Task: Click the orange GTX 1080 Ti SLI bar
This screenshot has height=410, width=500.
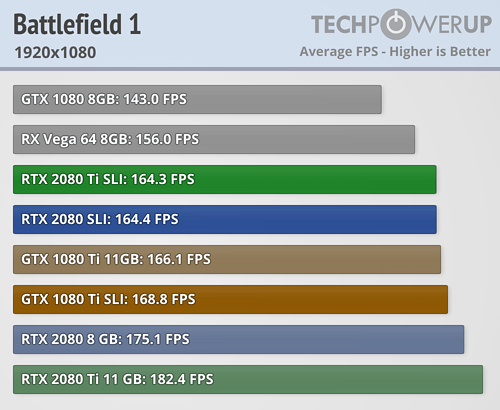Action: pyautogui.click(x=230, y=299)
